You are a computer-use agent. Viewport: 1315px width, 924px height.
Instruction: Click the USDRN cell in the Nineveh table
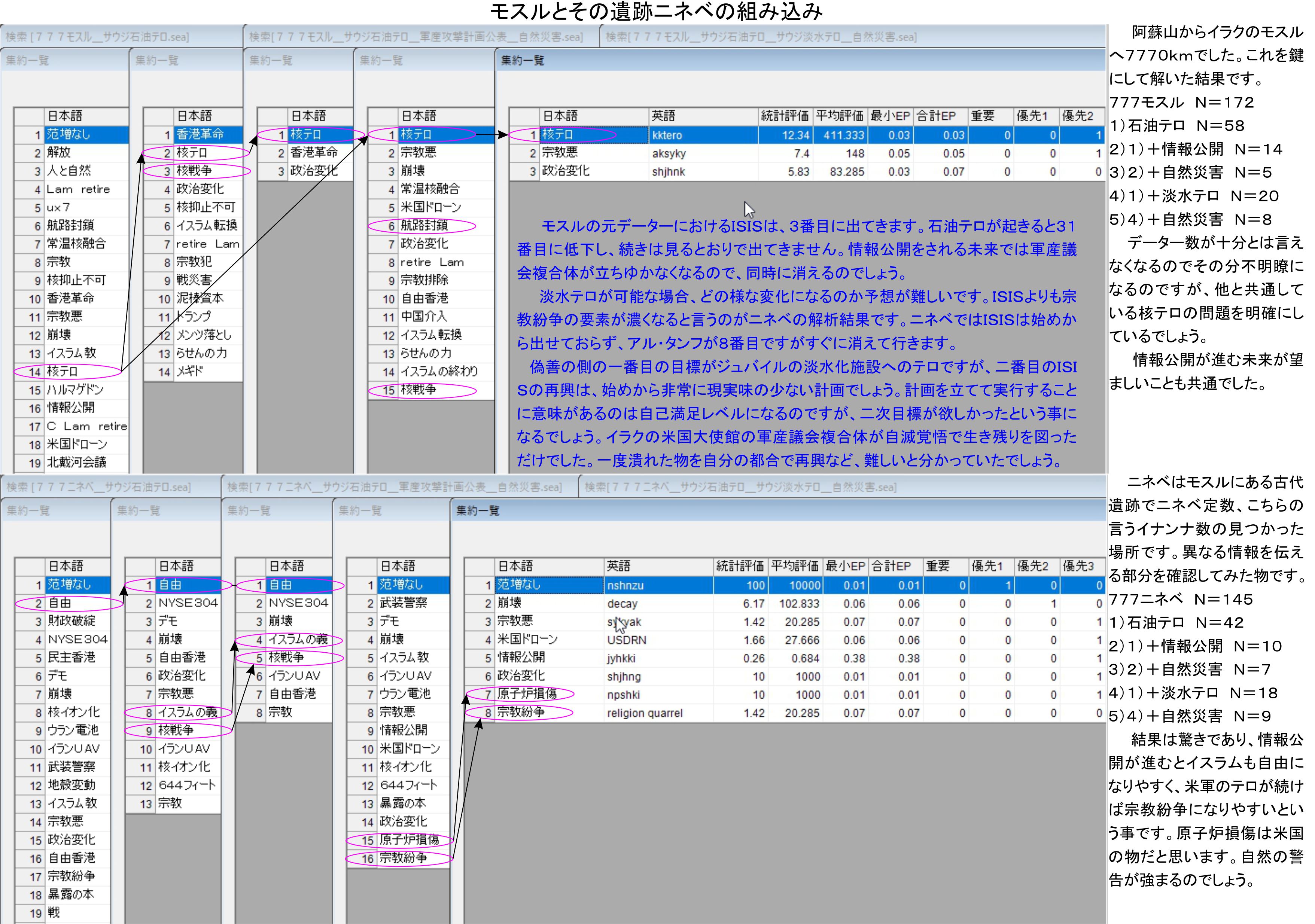point(627,640)
